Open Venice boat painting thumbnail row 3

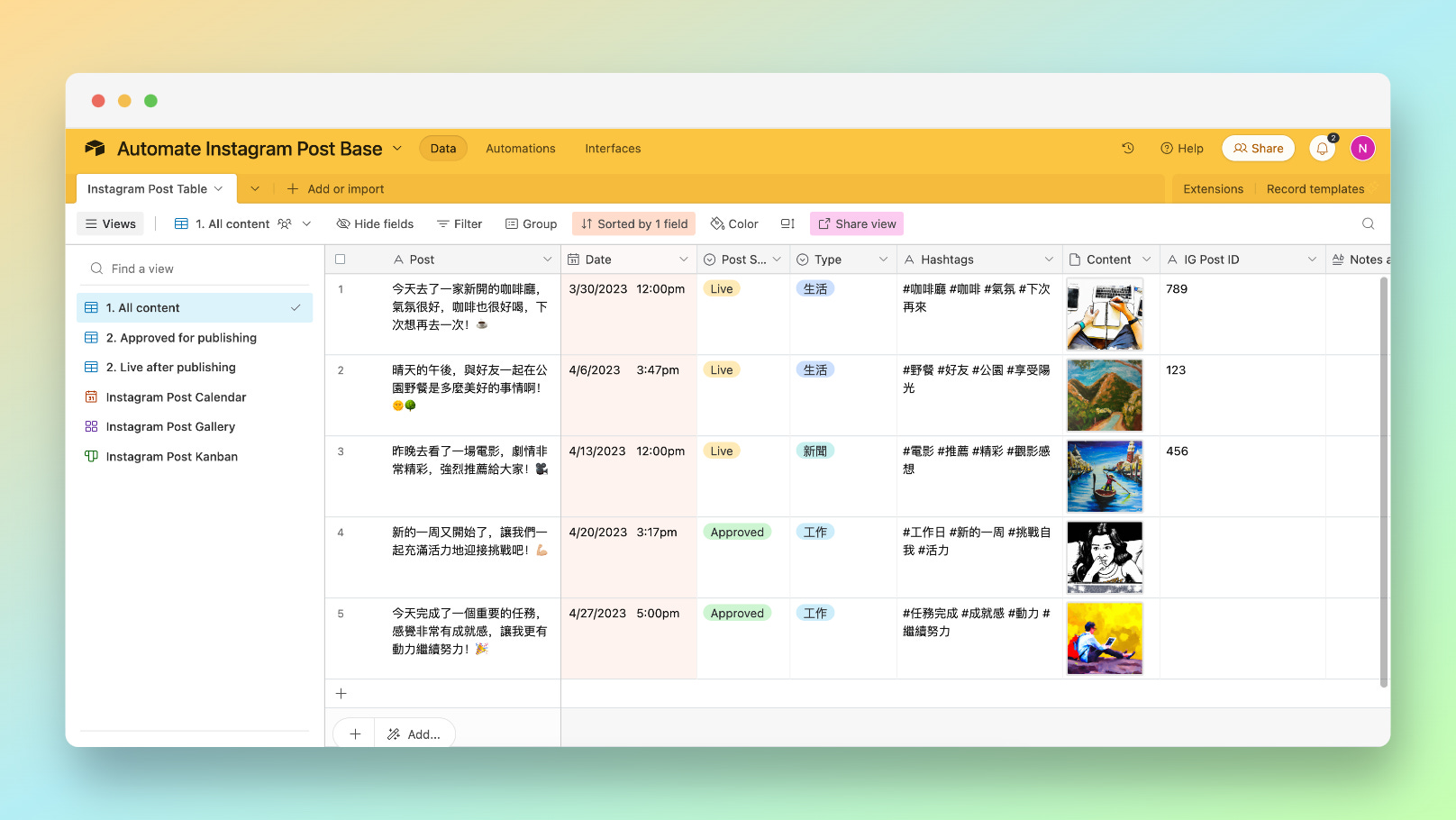coord(1104,476)
